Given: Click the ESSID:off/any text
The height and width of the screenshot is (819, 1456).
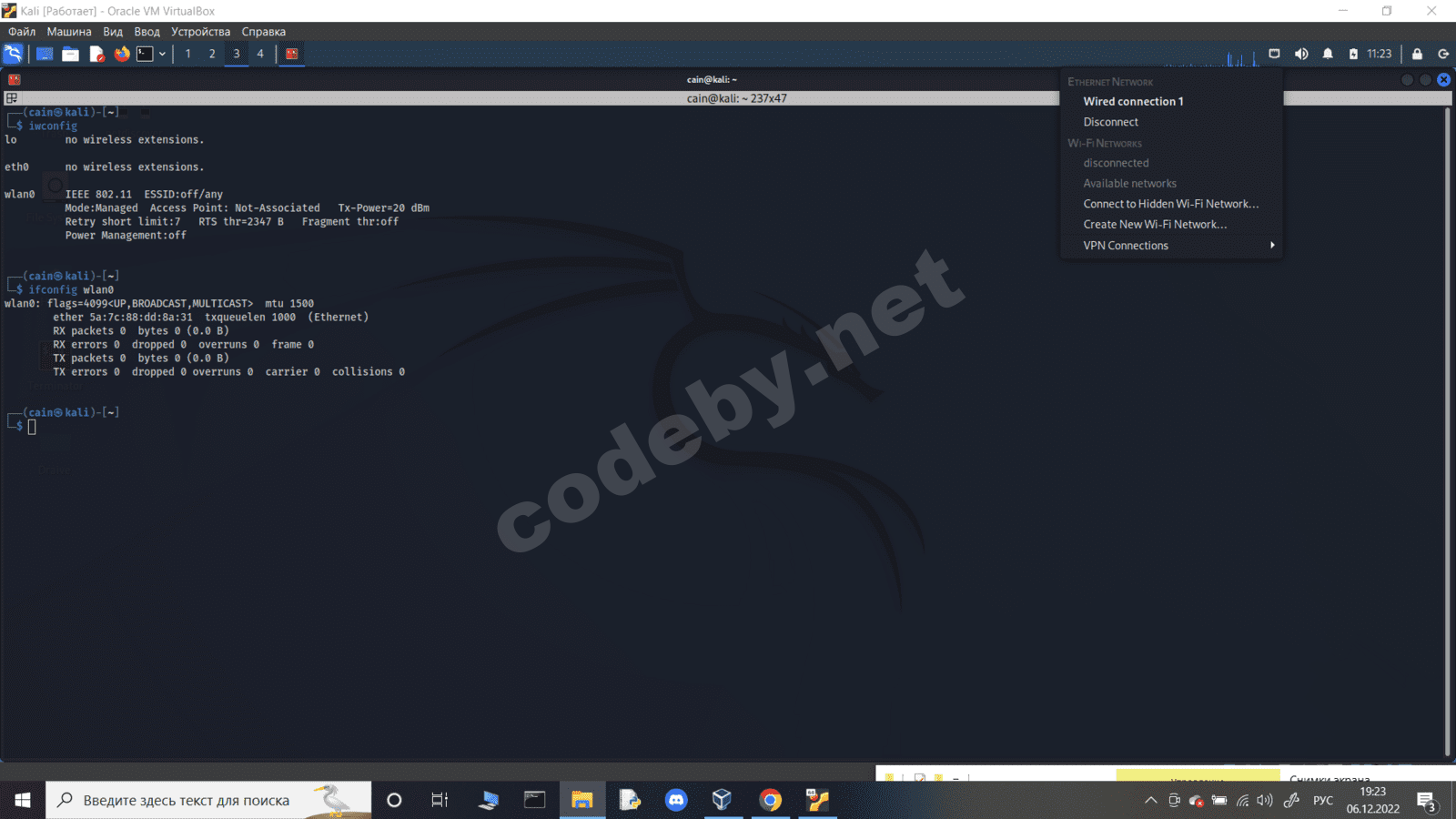Looking at the screenshot, I should tap(183, 194).
